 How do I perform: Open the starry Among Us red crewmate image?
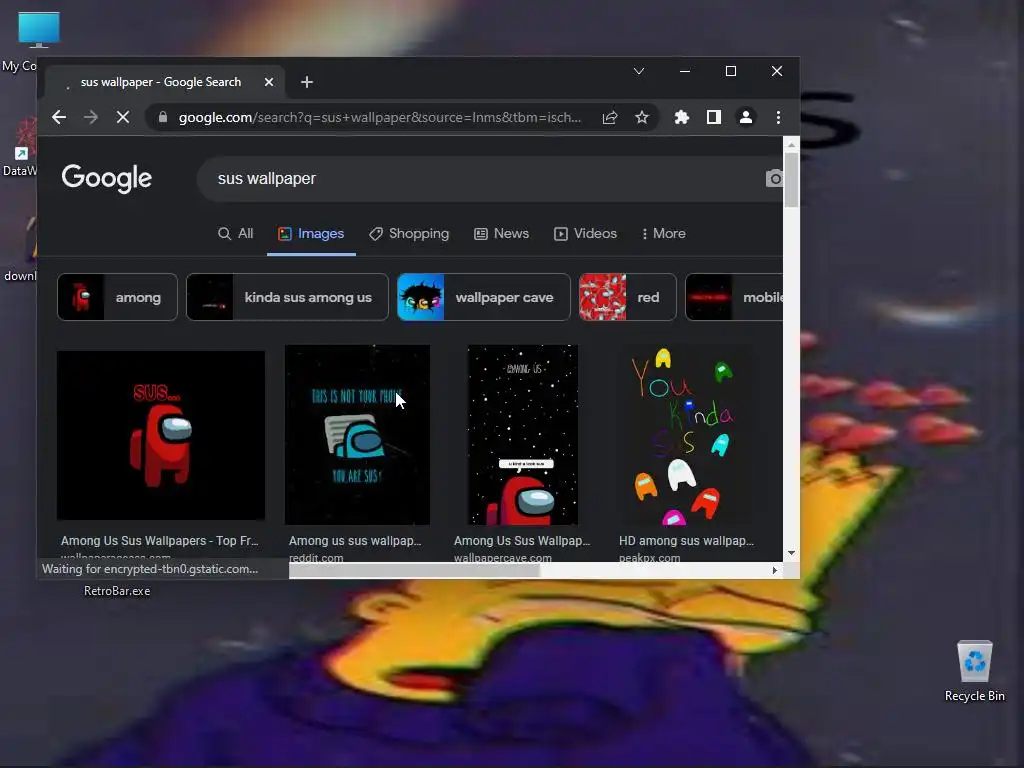pyautogui.click(x=523, y=435)
